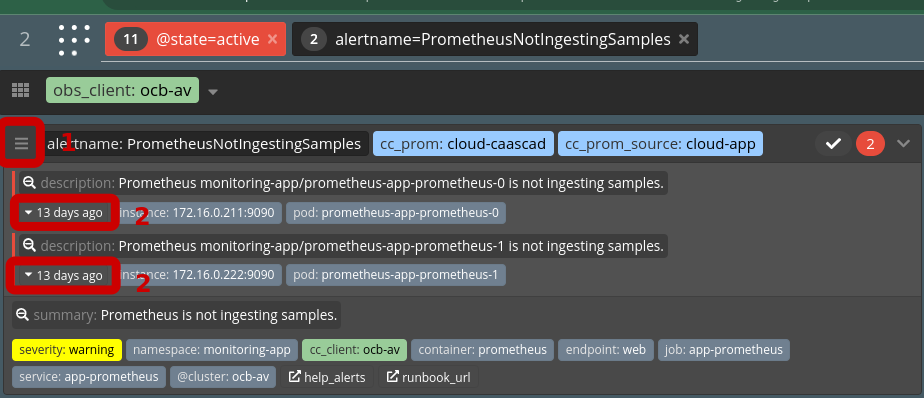924x398 pixels.
Task: Open dropdown arrow next to obs_client label
Action: 213,92
